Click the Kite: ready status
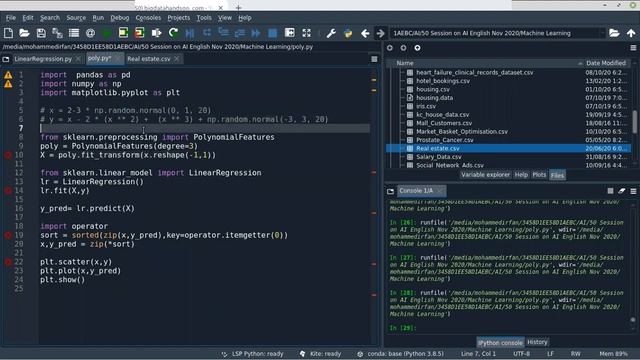 point(320,354)
